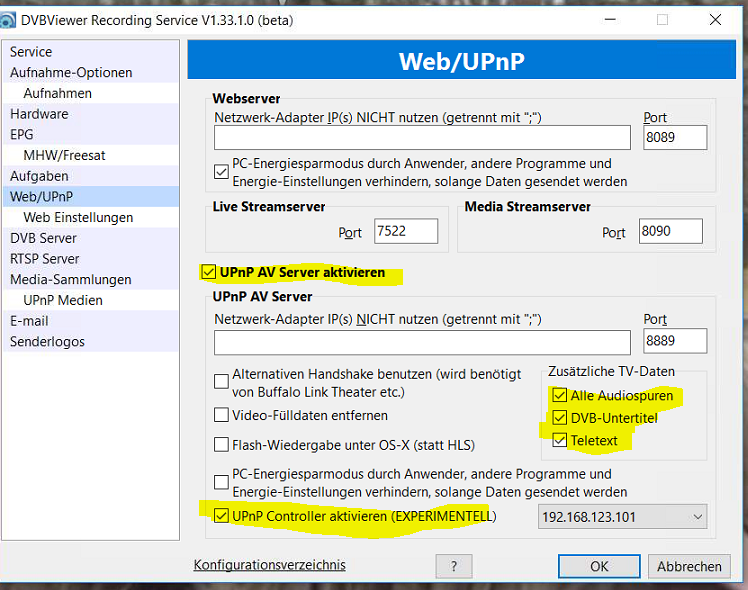Toggle Teletext checkbox
748x590 pixels.
pos(560,440)
